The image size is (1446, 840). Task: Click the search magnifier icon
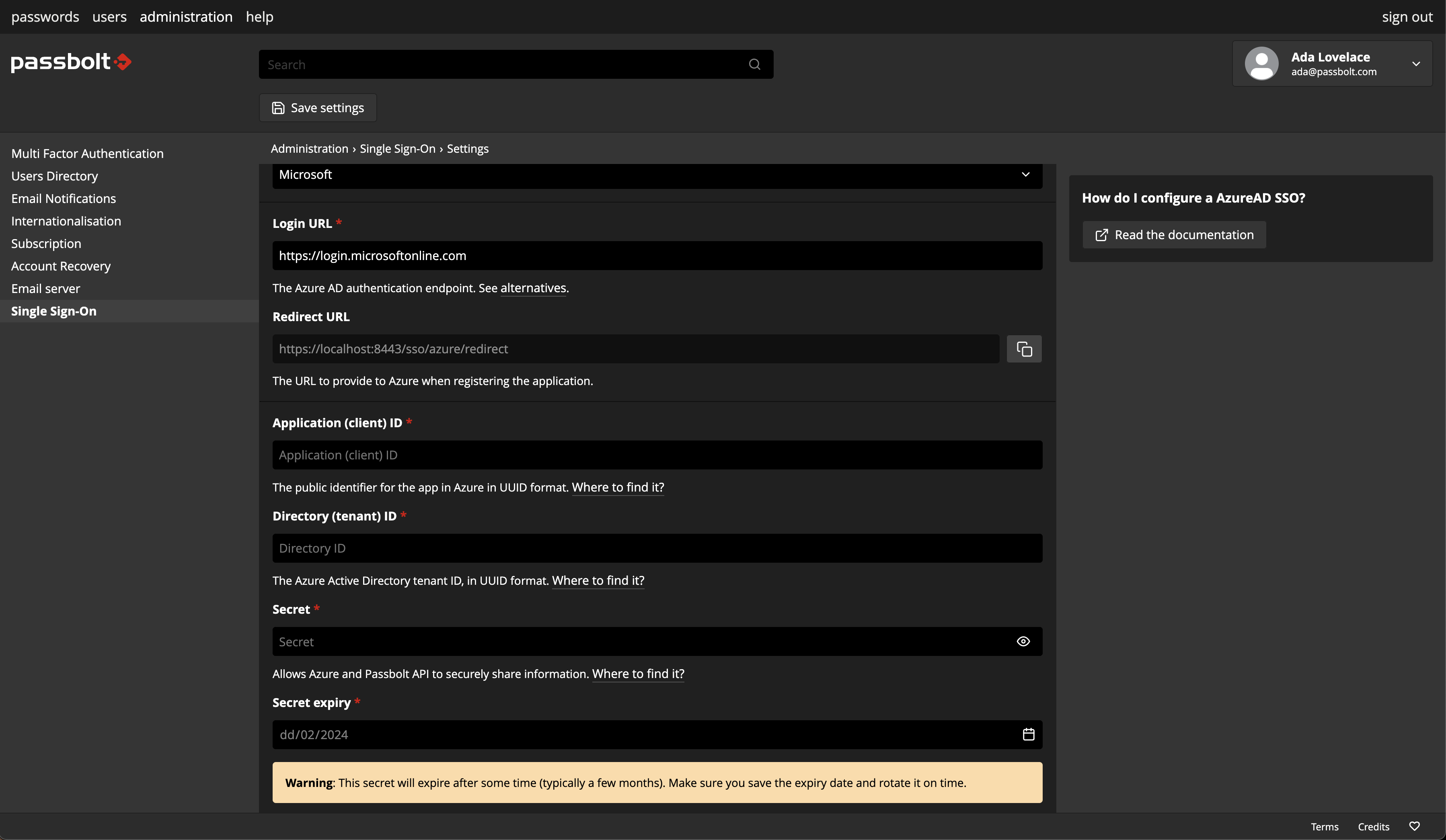[754, 64]
